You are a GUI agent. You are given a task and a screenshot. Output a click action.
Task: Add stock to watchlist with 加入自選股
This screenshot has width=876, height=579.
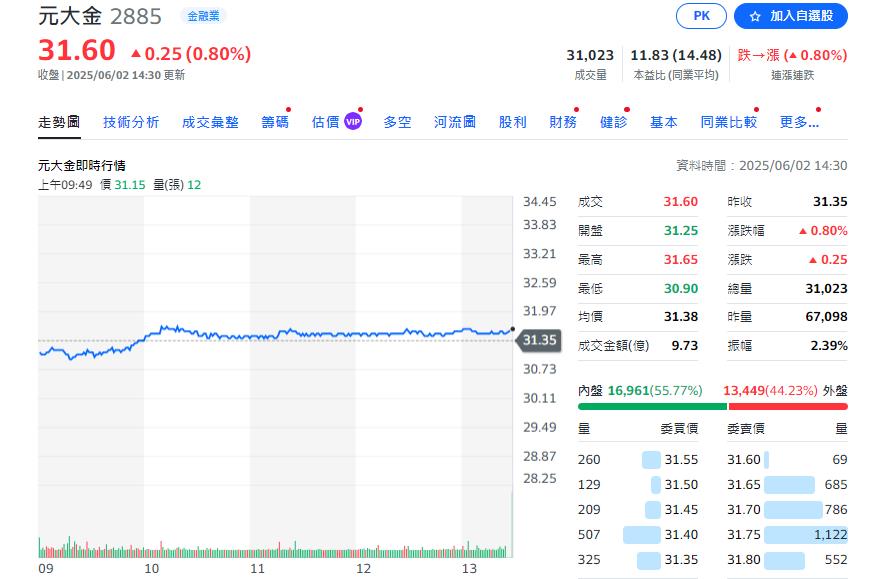tap(790, 16)
